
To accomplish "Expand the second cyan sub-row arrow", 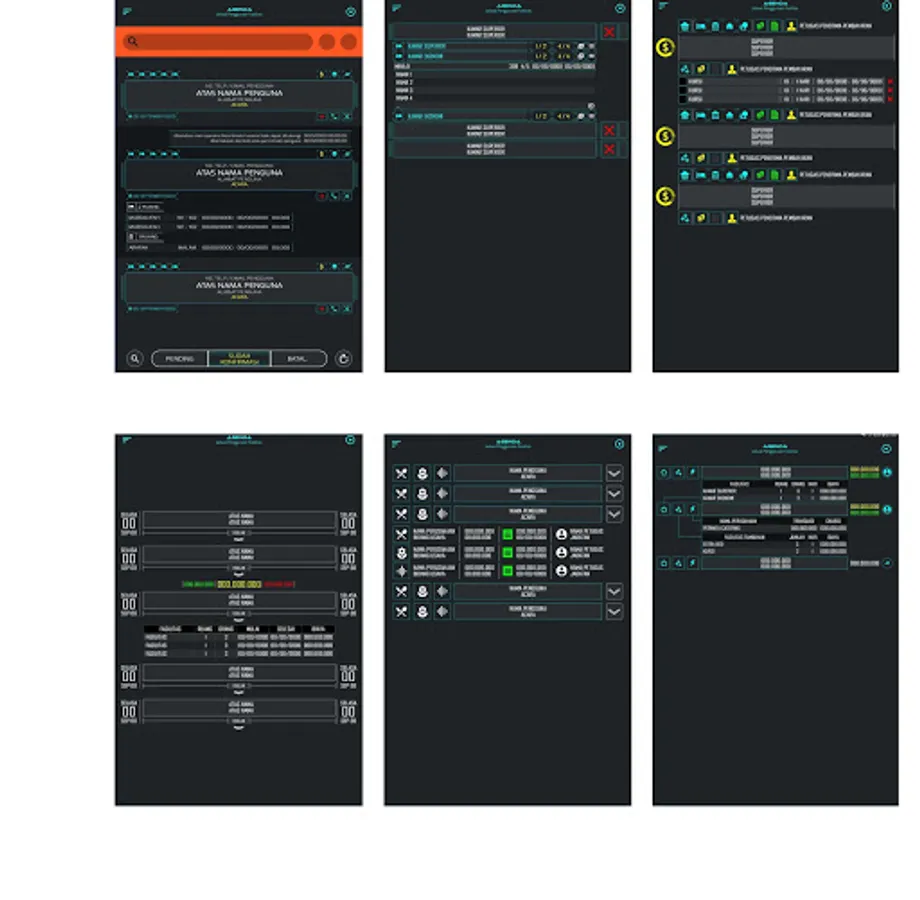I will 399,56.
